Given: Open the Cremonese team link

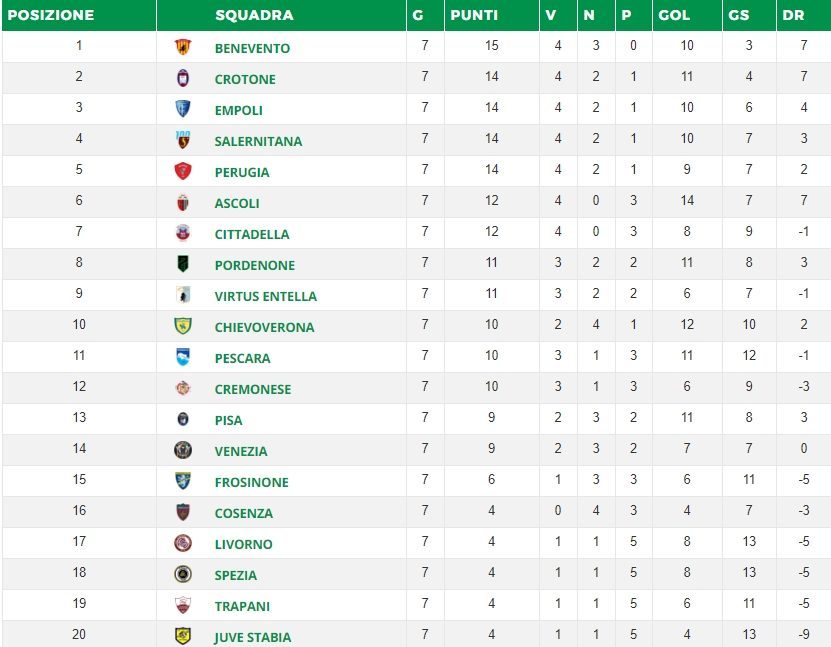Looking at the screenshot, I should pos(253,389).
